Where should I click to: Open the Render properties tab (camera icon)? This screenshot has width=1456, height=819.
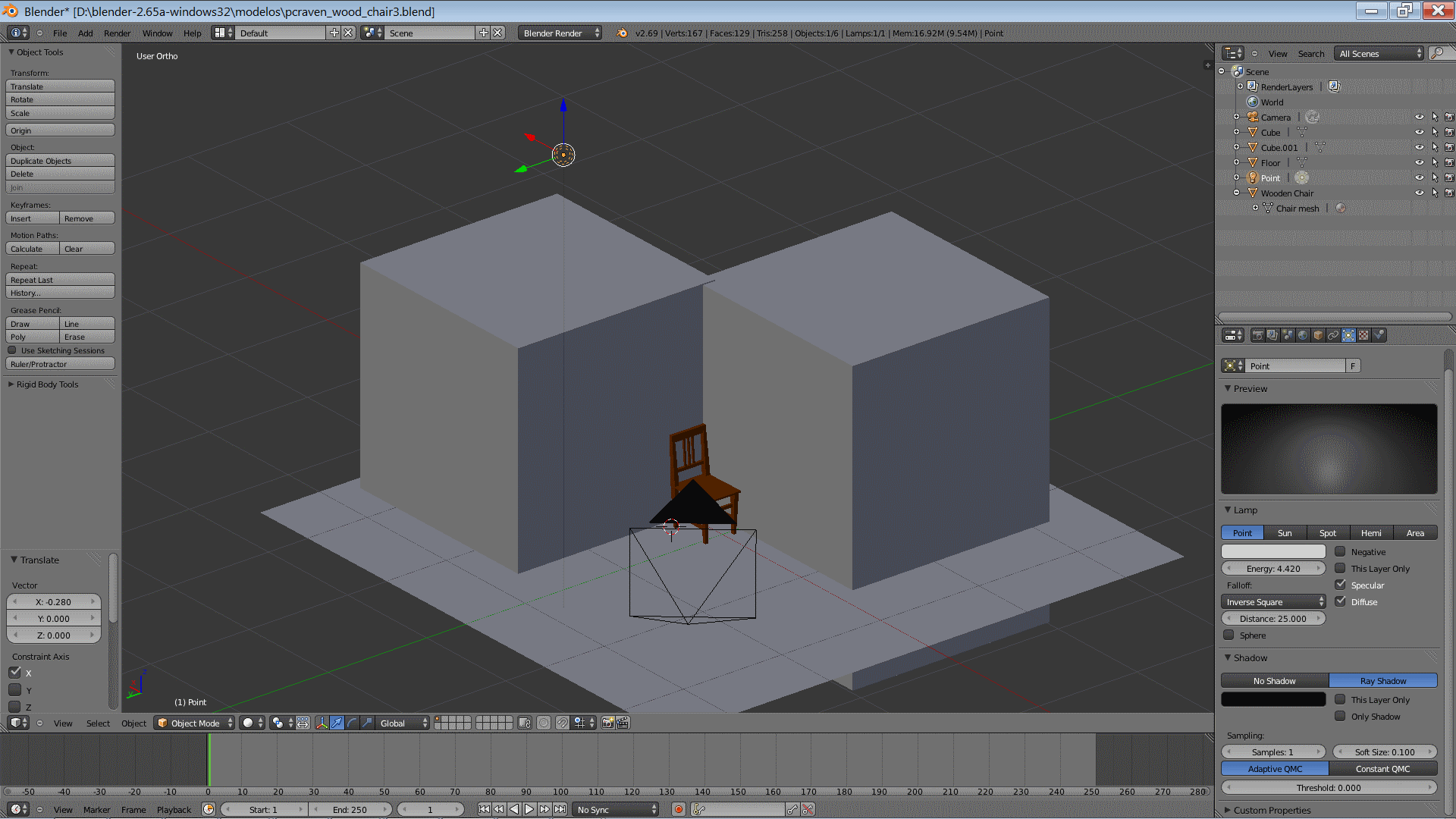click(1258, 335)
